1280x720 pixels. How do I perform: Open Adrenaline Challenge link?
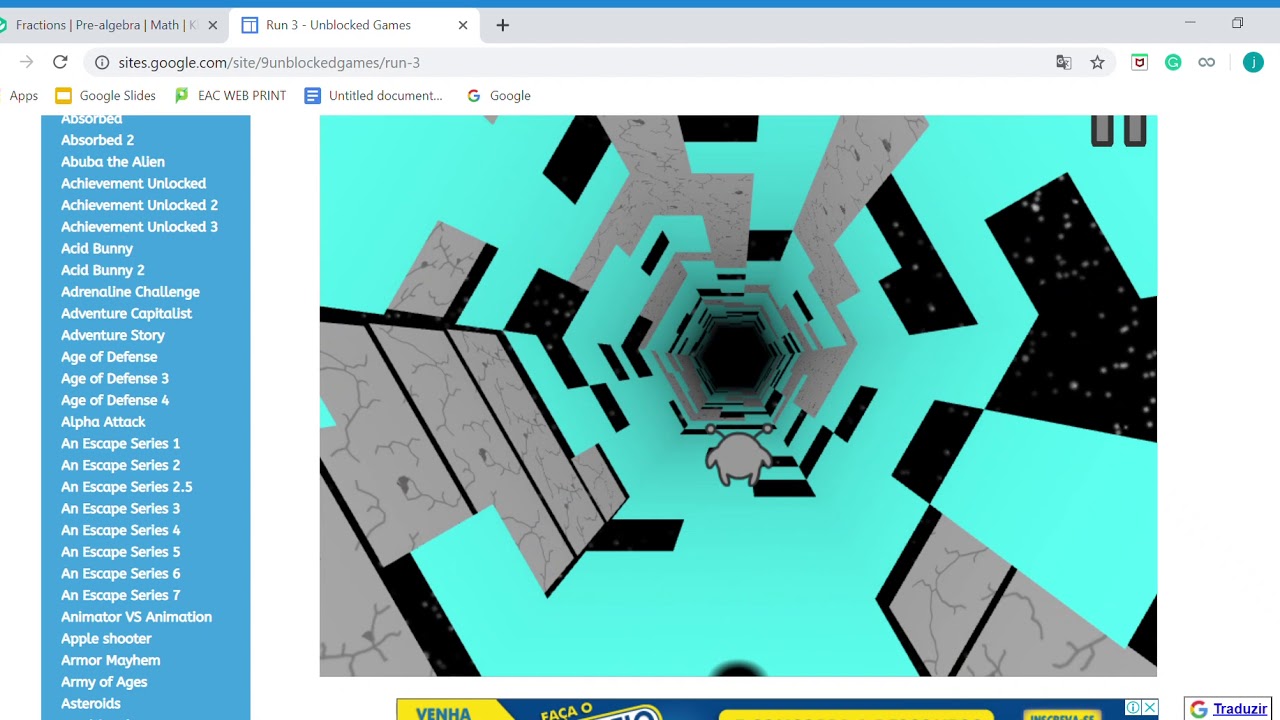tap(130, 292)
